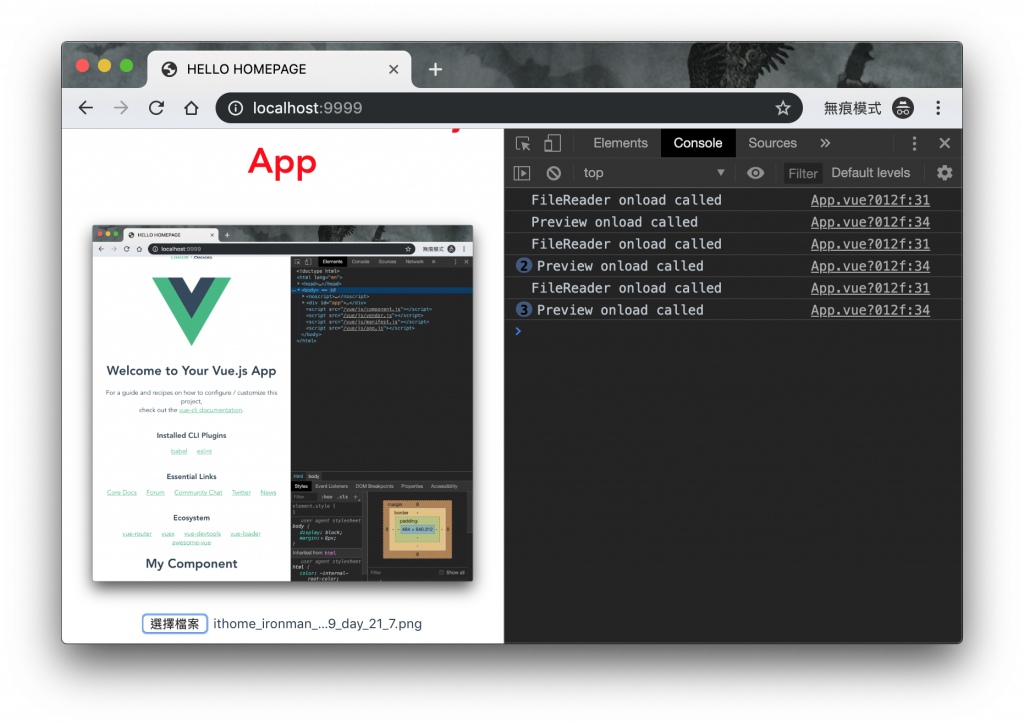Close the DevTools panel

944,143
